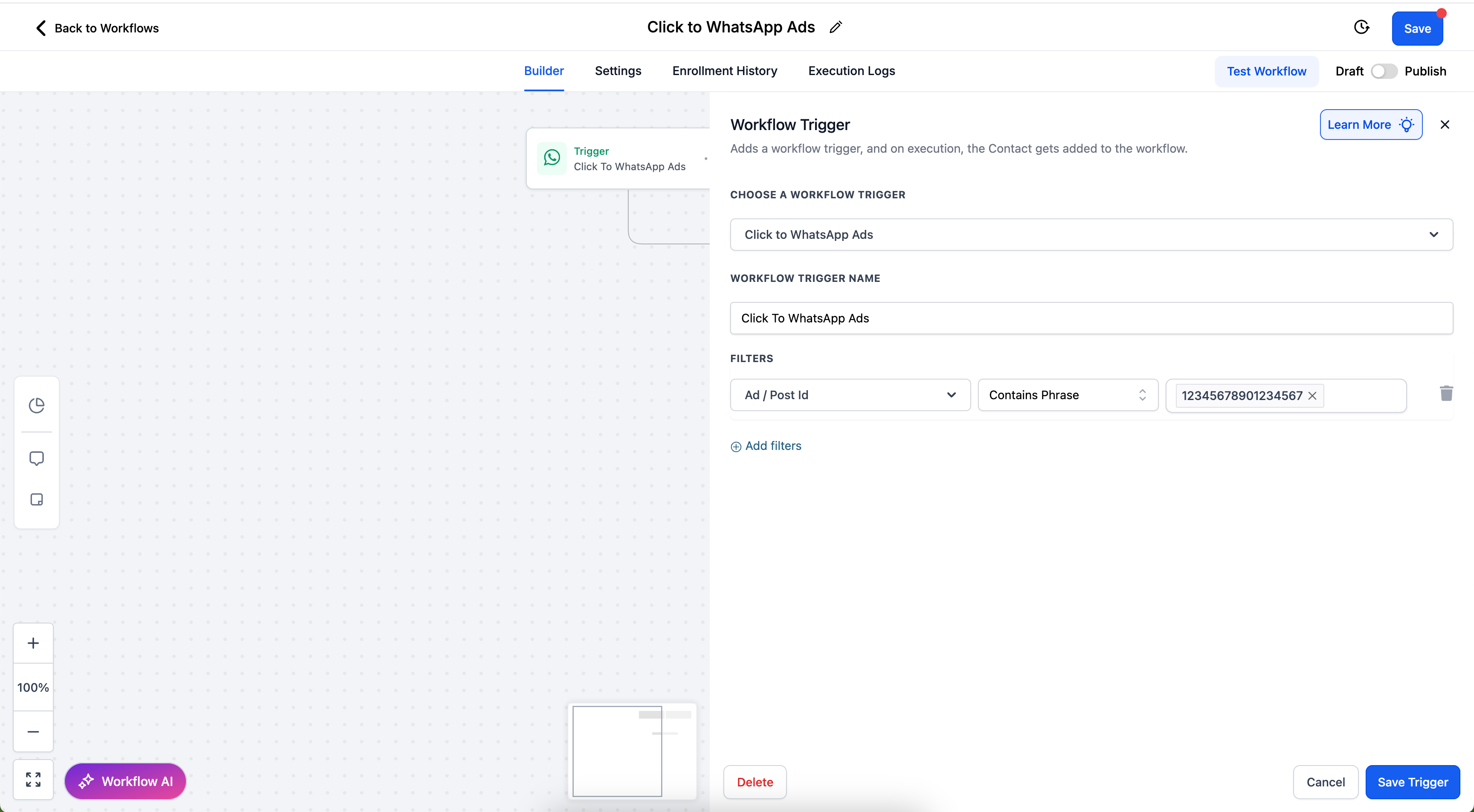This screenshot has width=1474, height=812.
Task: Open the version history clock icon
Action: 1361,27
